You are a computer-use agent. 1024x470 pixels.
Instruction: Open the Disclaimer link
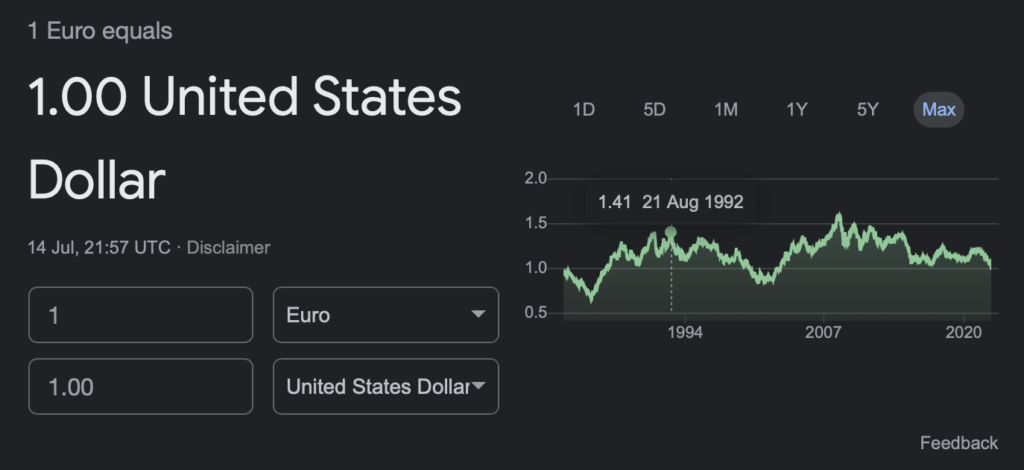(x=228, y=248)
